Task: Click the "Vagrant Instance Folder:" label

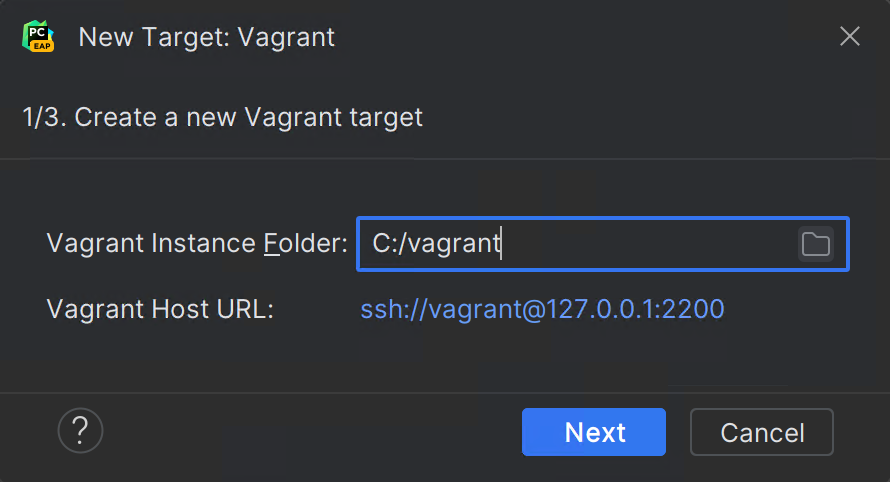Action: click(197, 244)
